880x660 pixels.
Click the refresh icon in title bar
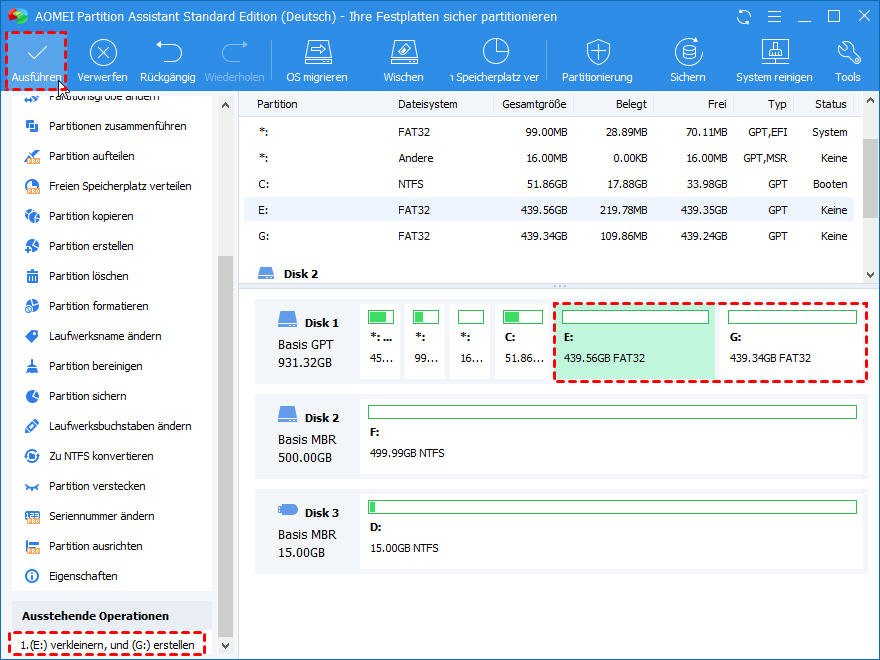tap(744, 17)
